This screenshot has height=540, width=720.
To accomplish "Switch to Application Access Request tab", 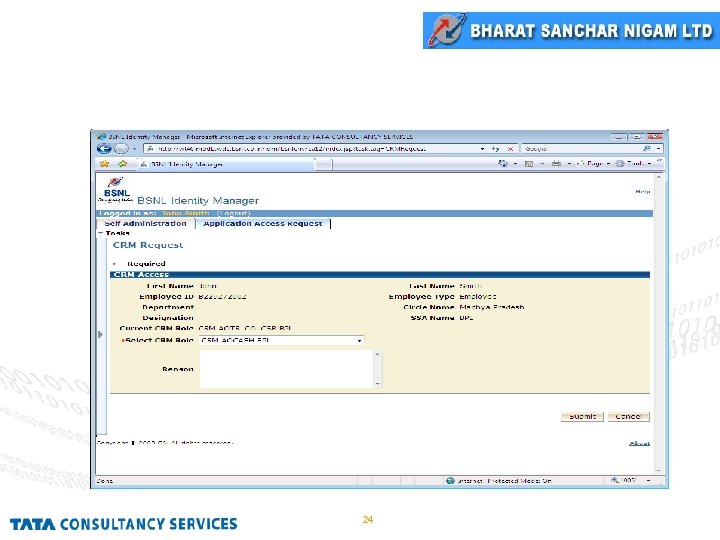I will pyautogui.click(x=263, y=224).
